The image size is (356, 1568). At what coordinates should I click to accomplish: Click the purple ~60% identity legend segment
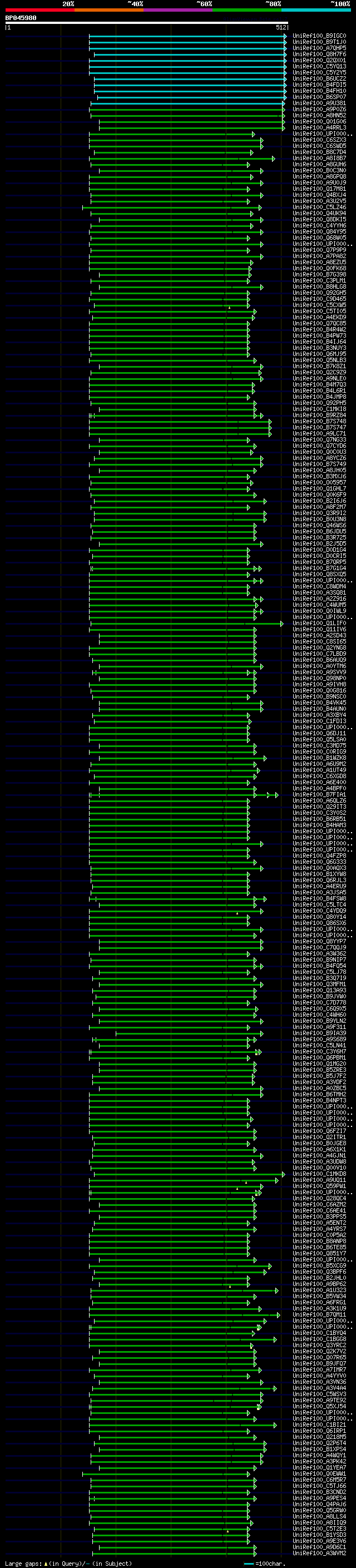(x=179, y=11)
